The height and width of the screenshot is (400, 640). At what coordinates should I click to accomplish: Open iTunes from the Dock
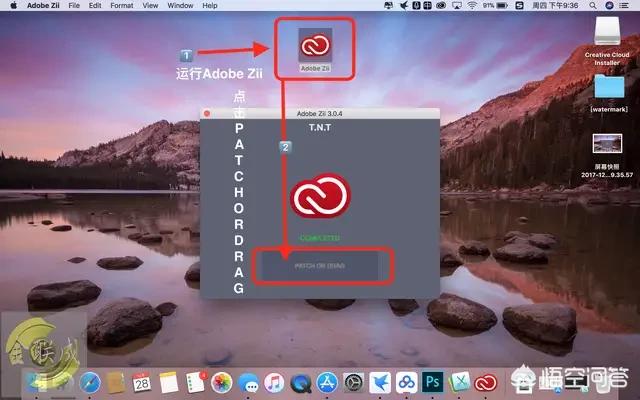tap(274, 383)
